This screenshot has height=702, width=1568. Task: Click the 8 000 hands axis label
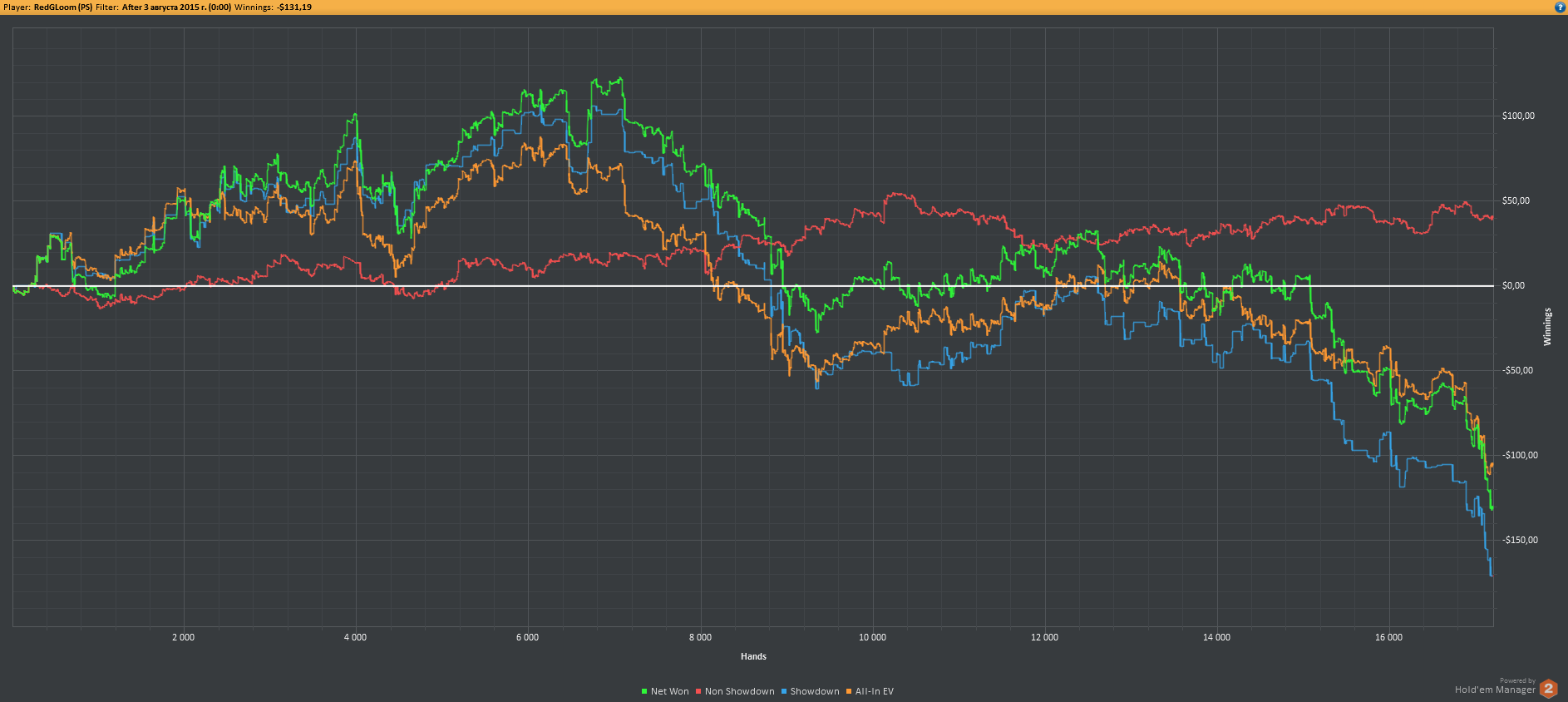click(x=700, y=637)
